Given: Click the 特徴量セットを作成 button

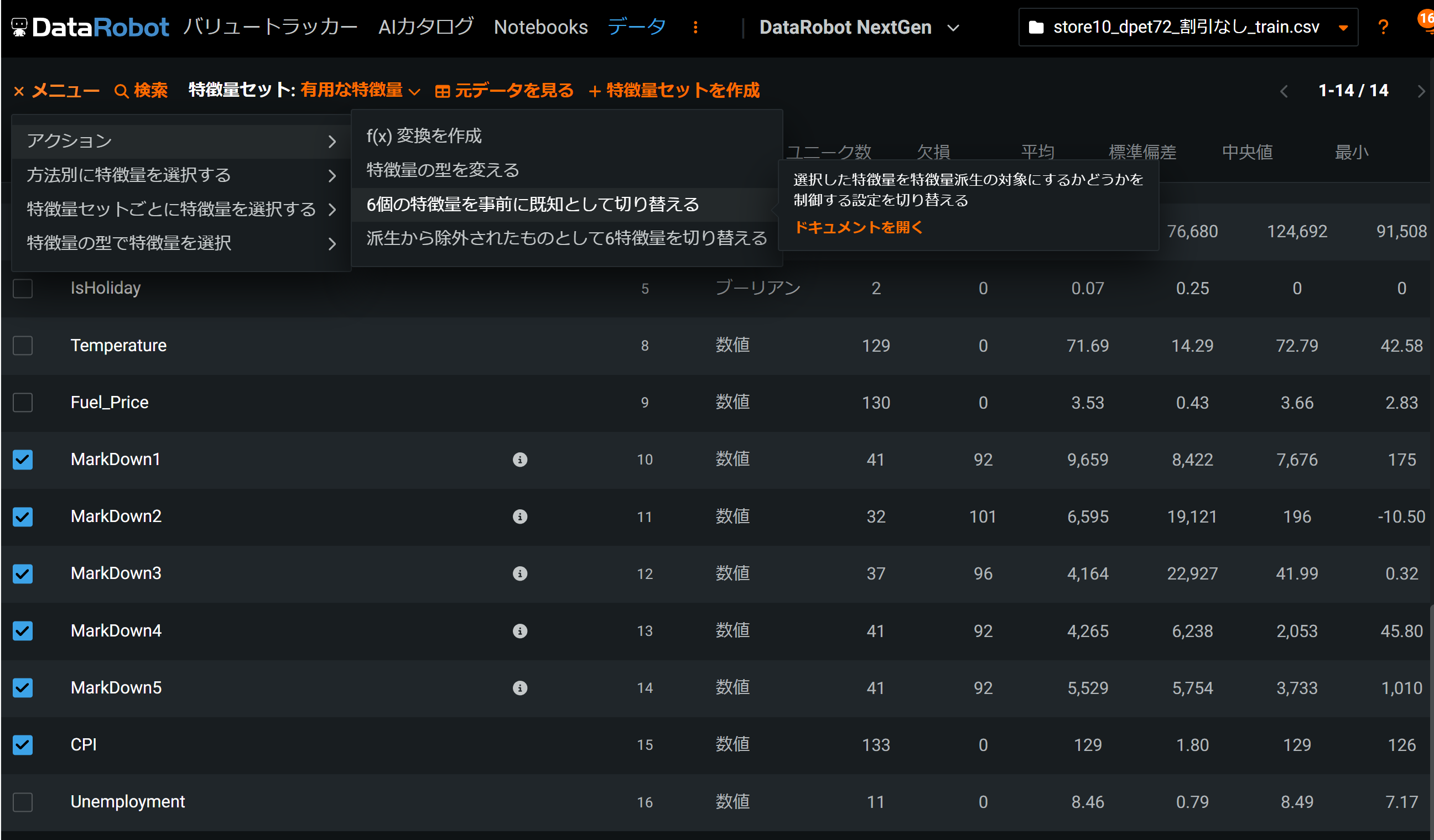Looking at the screenshot, I should (674, 91).
